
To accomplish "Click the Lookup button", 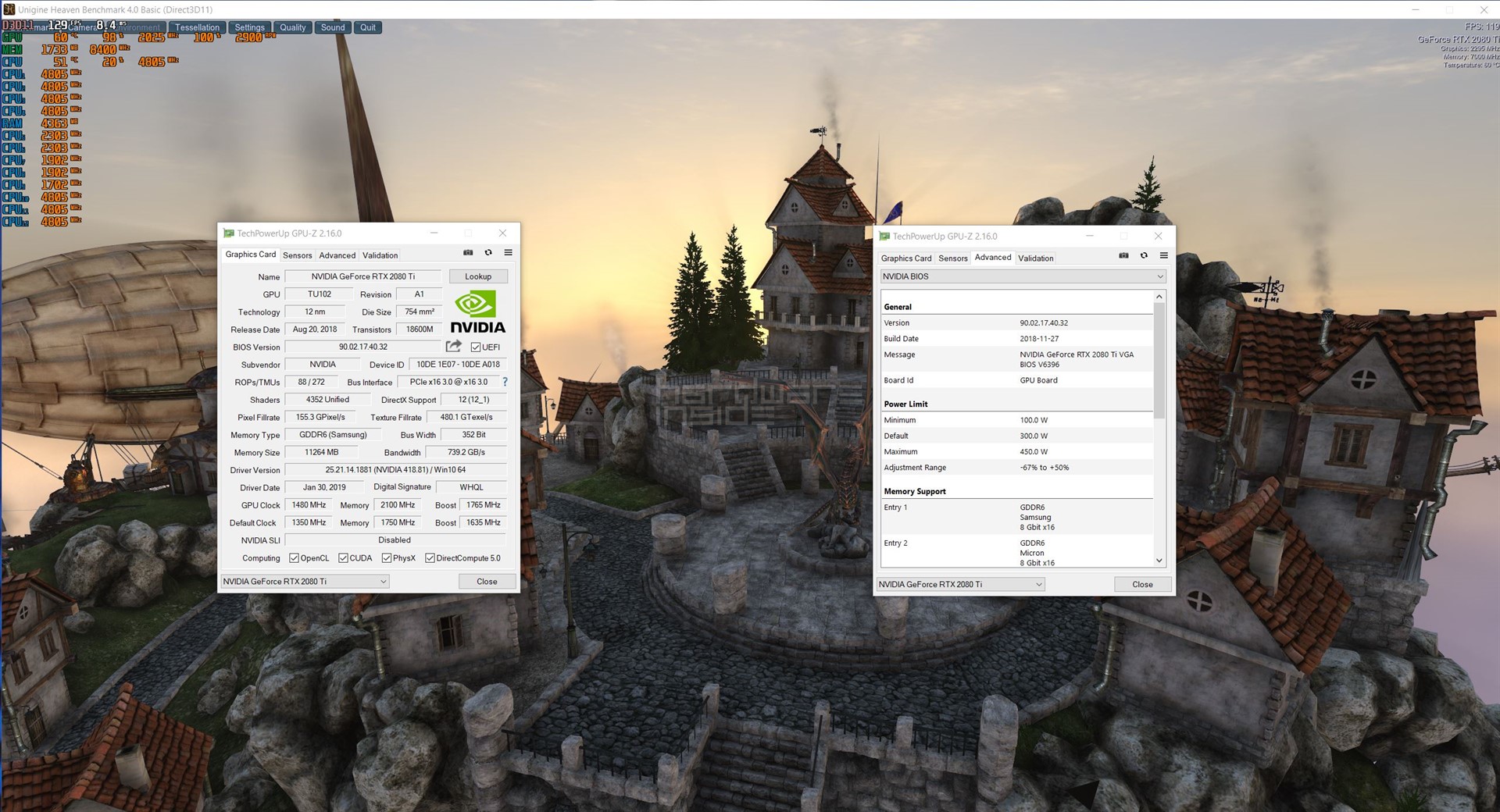I will tap(478, 276).
